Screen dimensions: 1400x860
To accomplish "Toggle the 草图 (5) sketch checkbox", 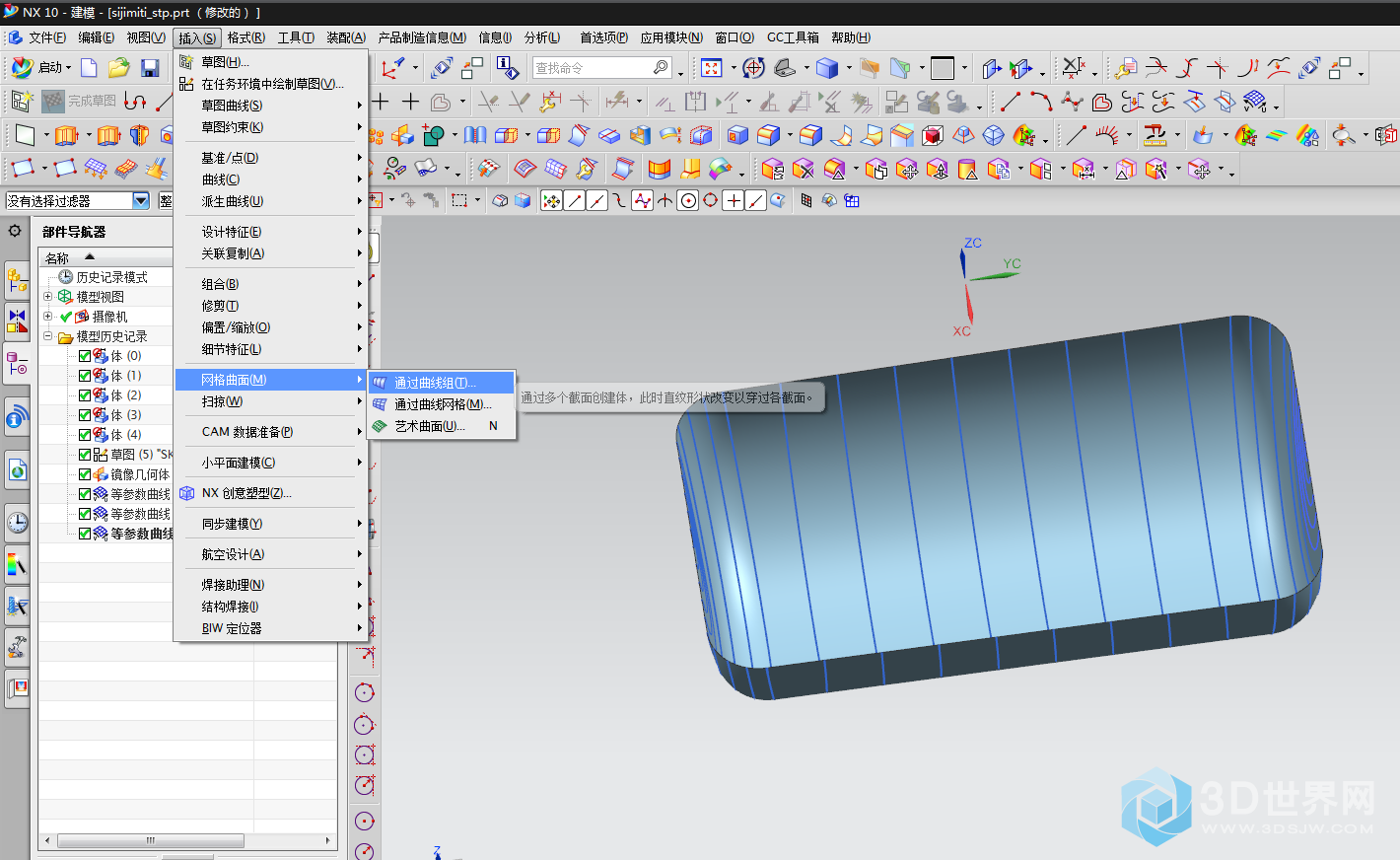I will [85, 455].
